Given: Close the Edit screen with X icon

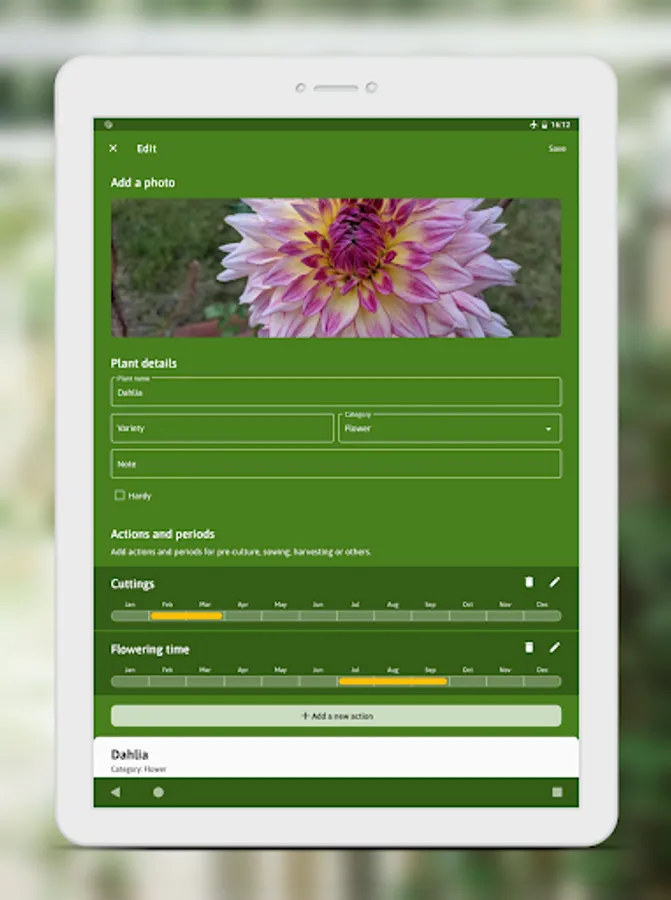Looking at the screenshot, I should 113,148.
